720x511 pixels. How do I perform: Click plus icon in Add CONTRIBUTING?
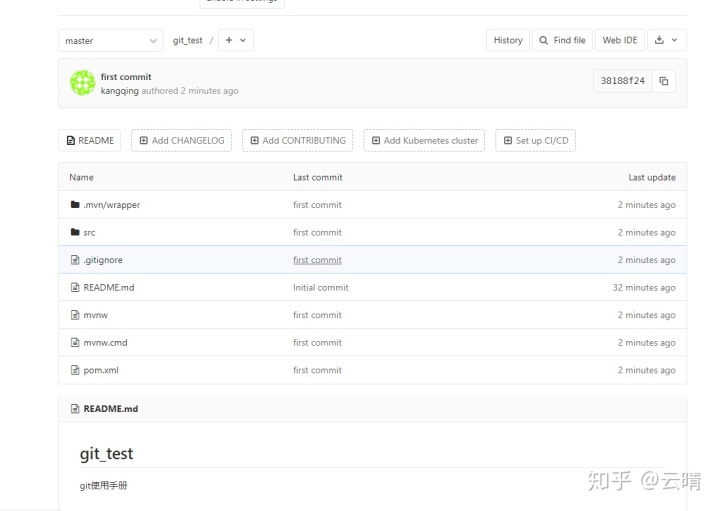click(254, 140)
